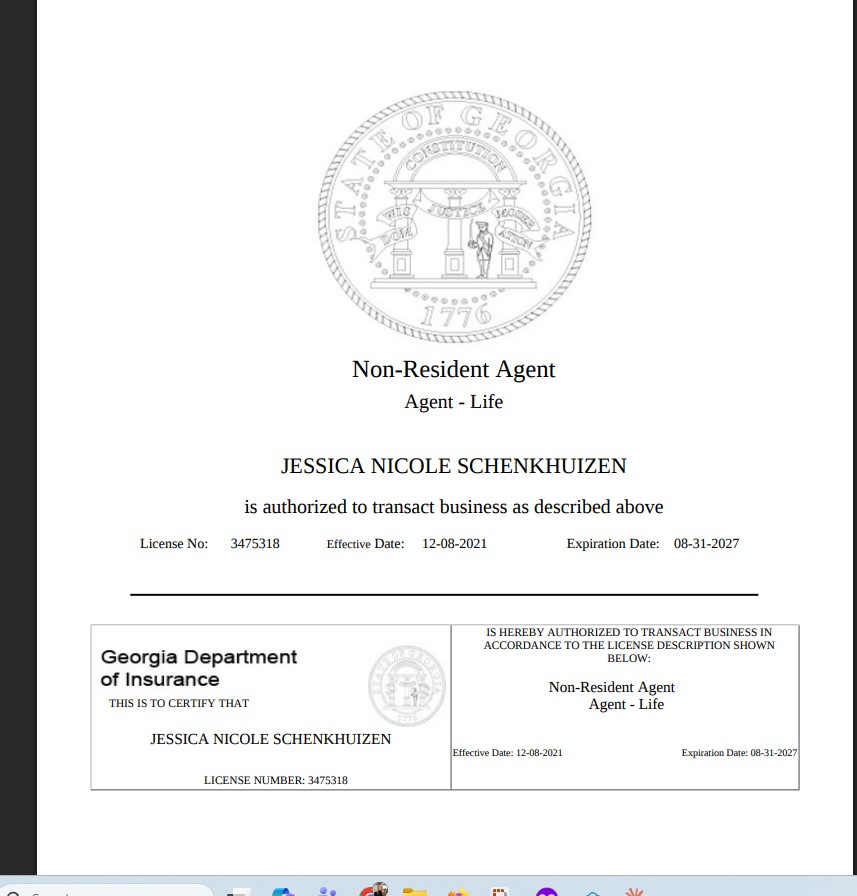
Task: Open Google Chrome from the taskbar
Action: coord(374,890)
